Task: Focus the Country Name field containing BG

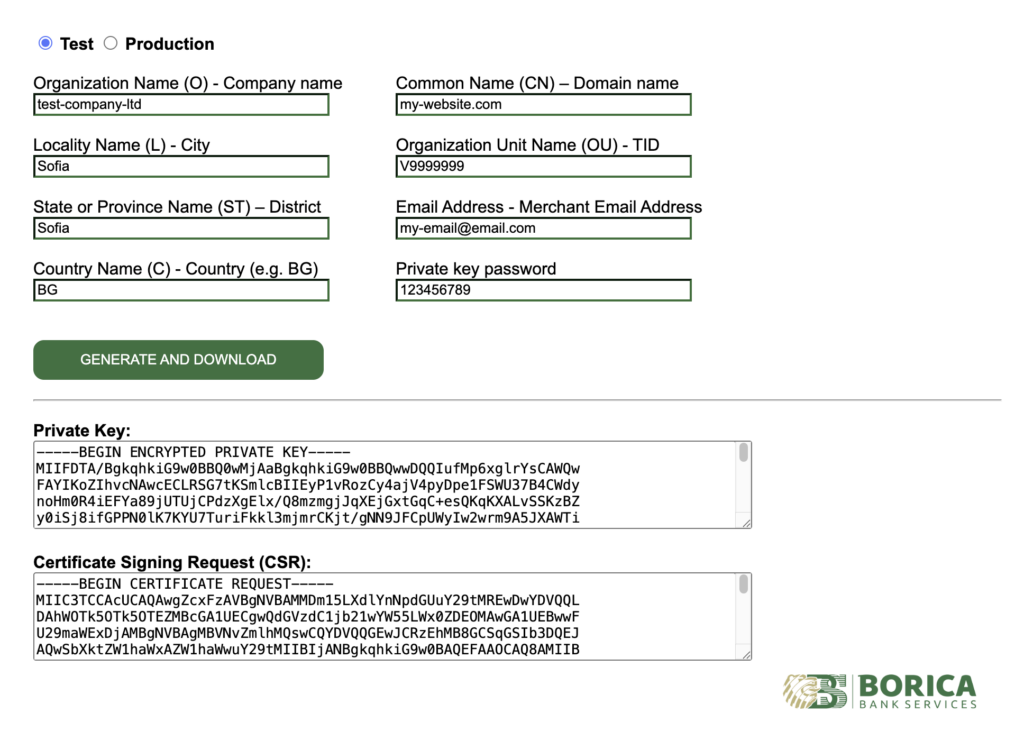Action: [x=180, y=290]
